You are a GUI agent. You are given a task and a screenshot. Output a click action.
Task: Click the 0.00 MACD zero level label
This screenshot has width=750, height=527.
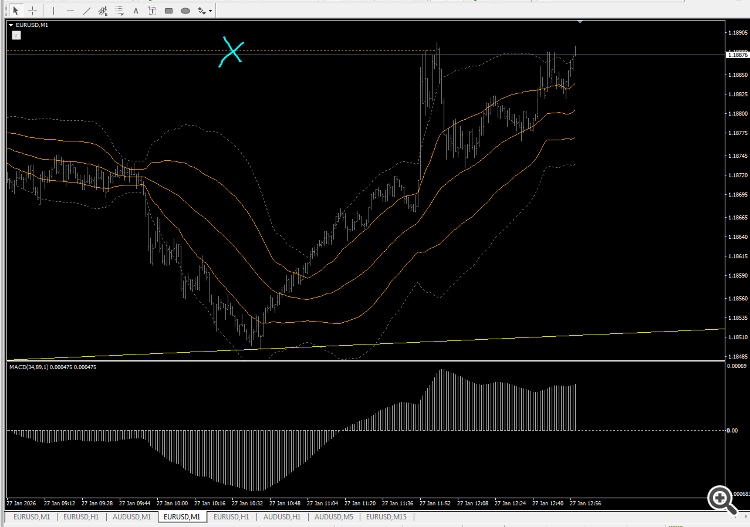(732, 430)
